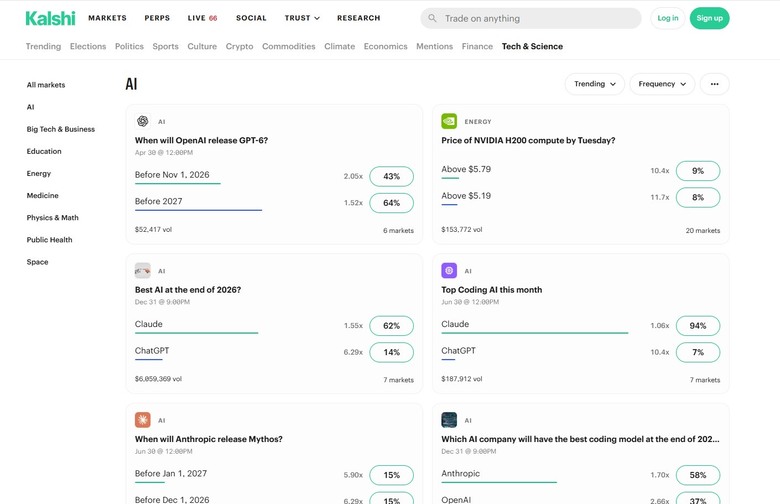The height and width of the screenshot is (504, 780).
Task: Click the dark icon on best coding model market
Action: tap(449, 420)
